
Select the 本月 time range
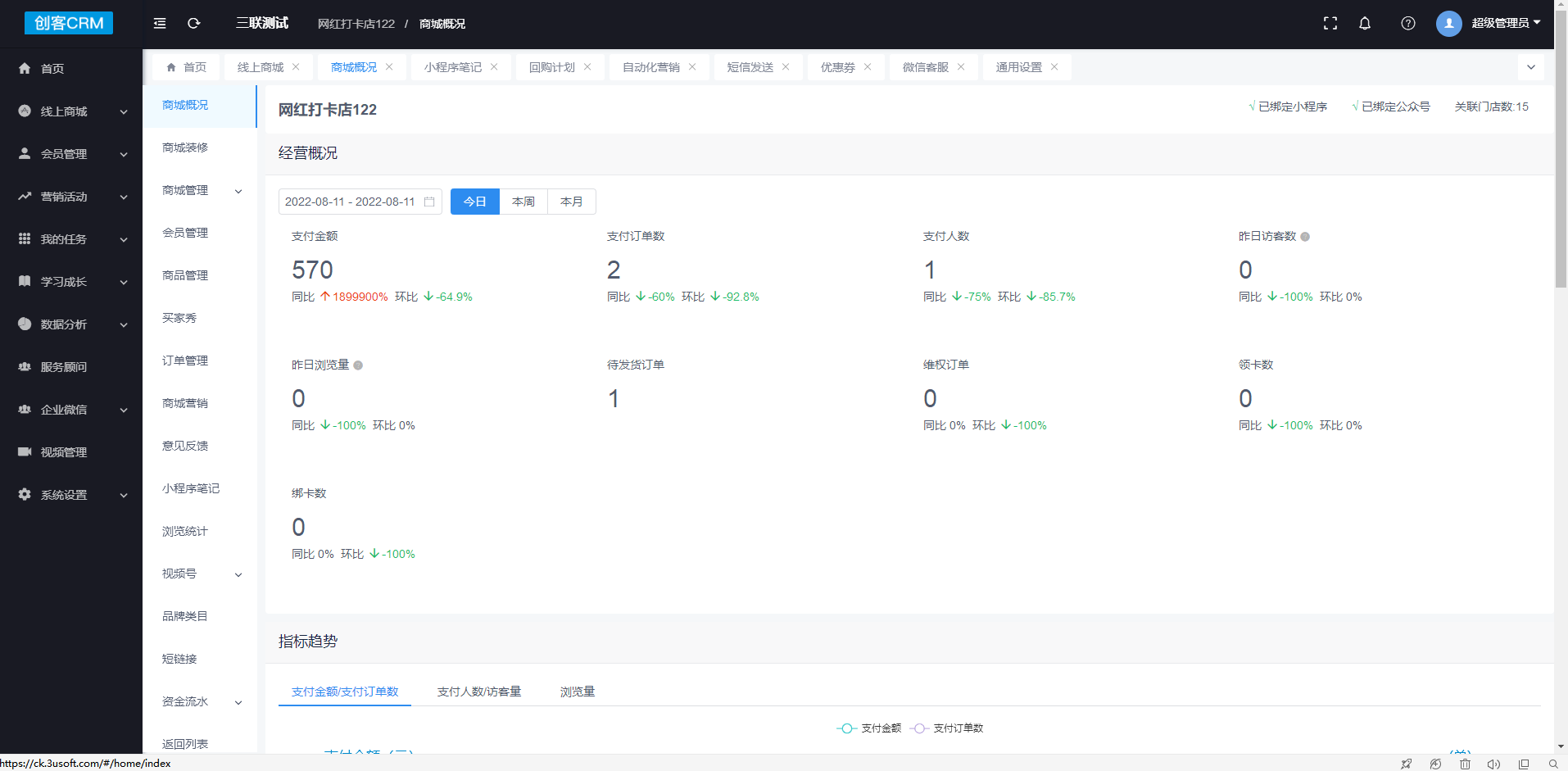(x=572, y=202)
